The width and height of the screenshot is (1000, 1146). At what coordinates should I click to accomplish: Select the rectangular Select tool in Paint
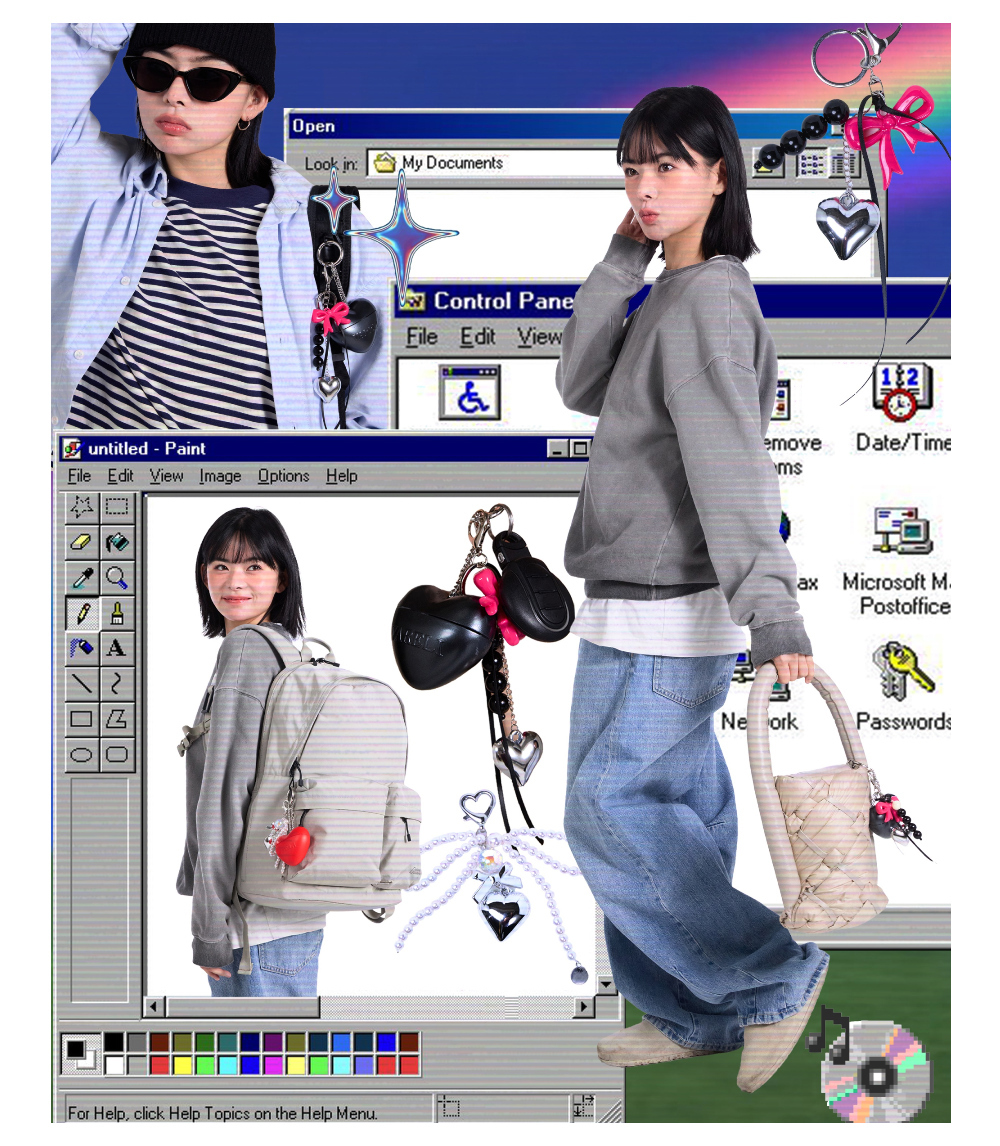(x=117, y=506)
